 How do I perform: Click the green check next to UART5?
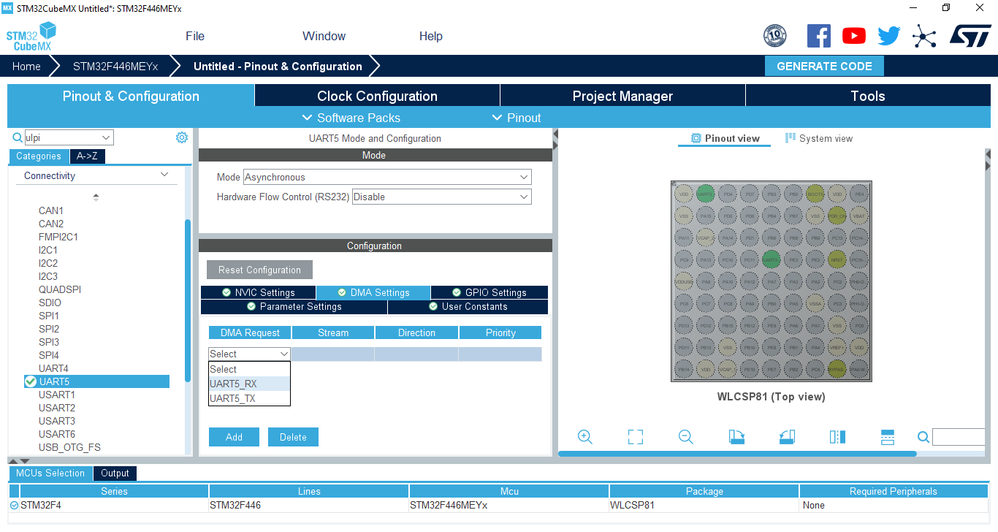[30, 381]
